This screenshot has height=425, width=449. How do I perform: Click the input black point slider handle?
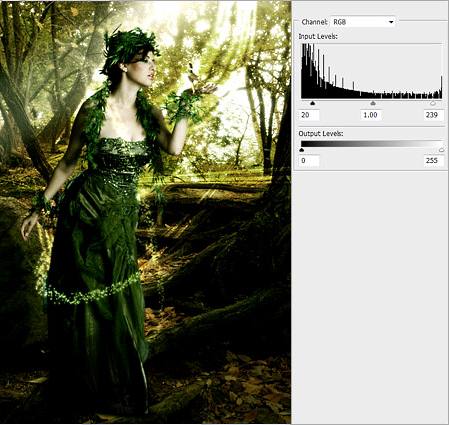(312, 103)
